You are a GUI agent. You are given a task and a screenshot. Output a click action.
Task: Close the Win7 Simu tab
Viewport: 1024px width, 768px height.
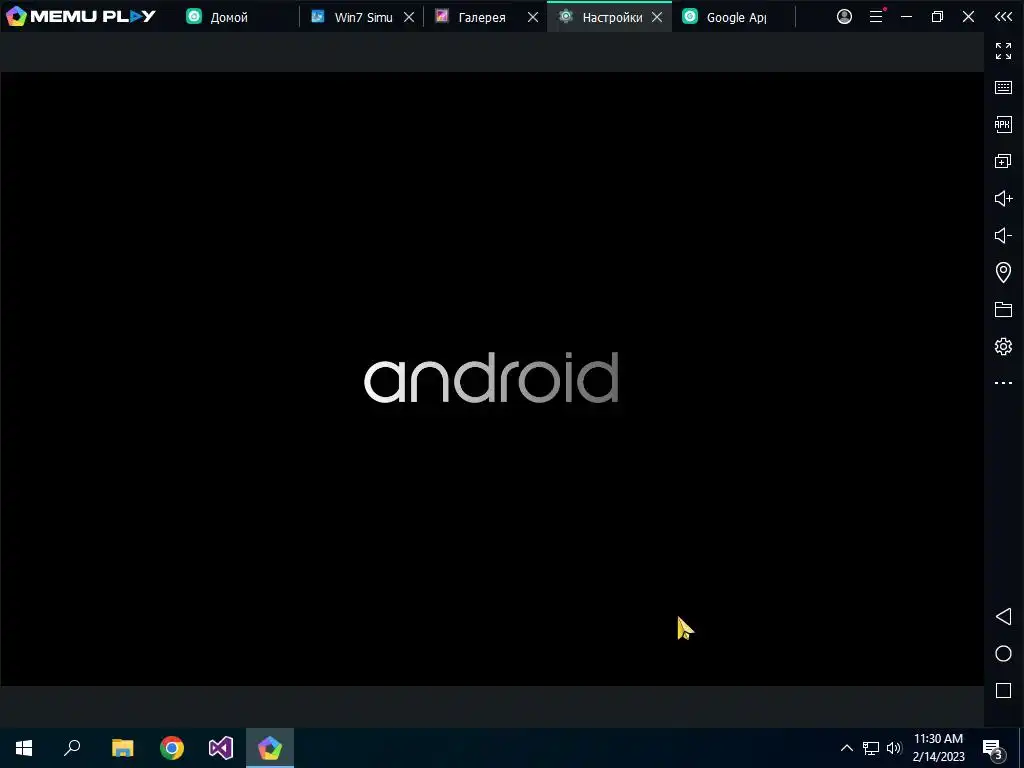[409, 18]
